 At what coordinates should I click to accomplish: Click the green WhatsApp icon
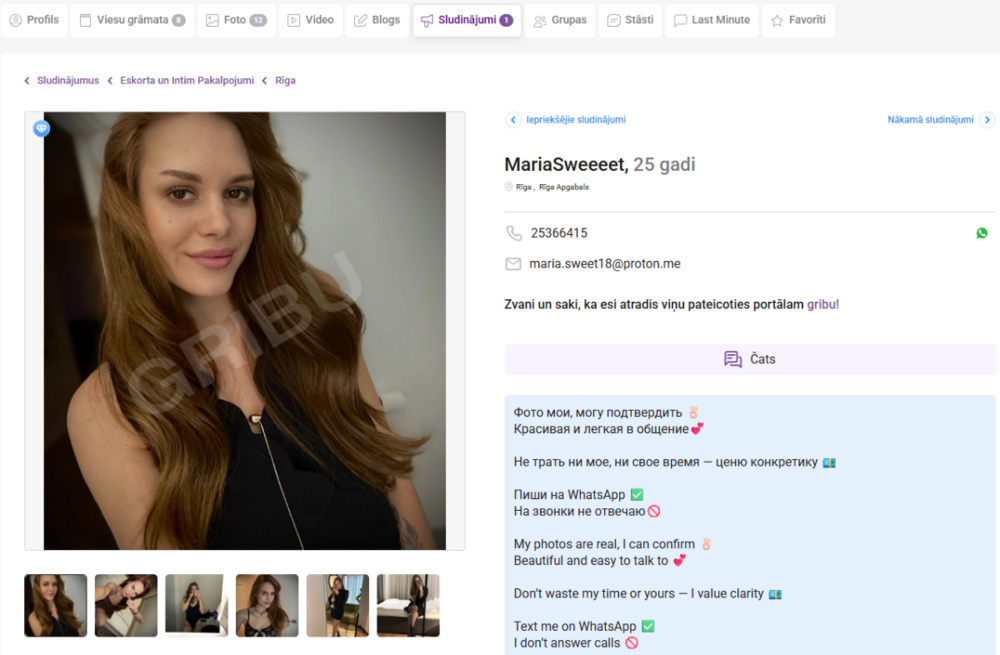point(982,233)
